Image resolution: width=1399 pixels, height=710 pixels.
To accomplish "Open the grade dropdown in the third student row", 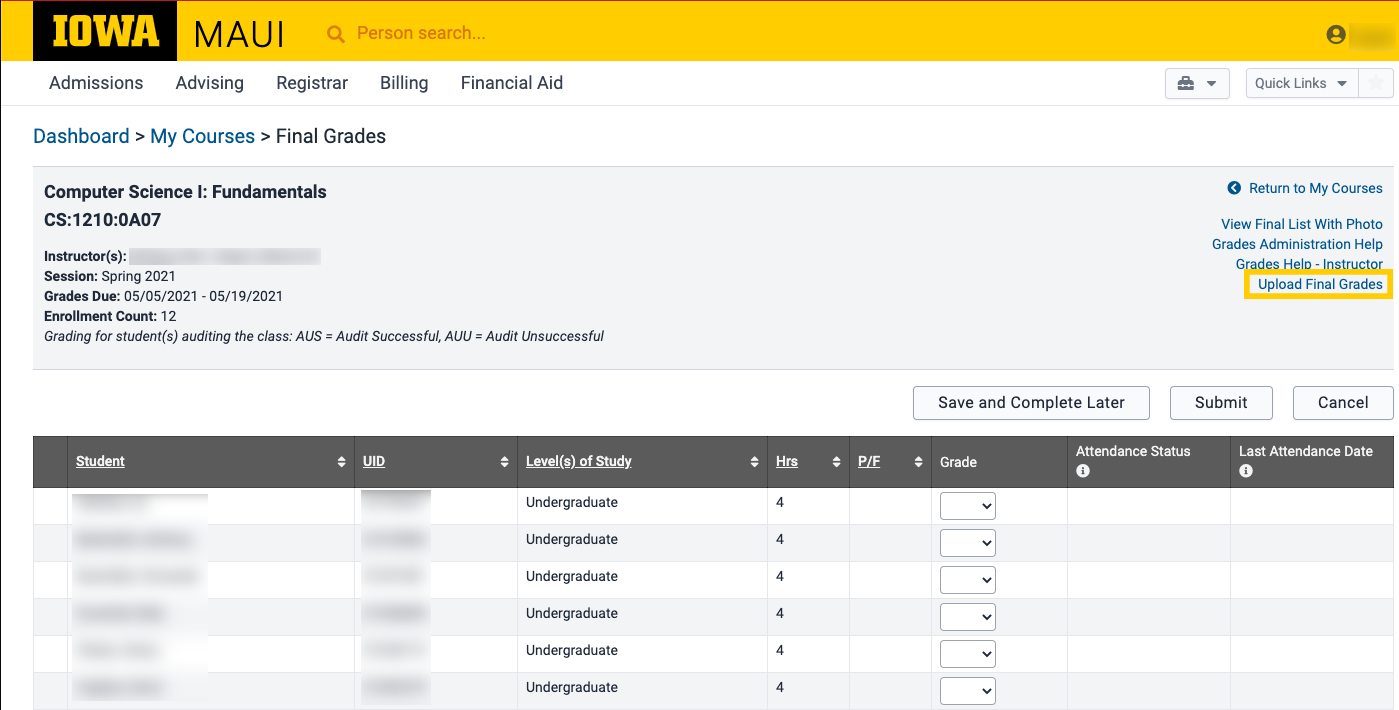I will coord(967,581).
